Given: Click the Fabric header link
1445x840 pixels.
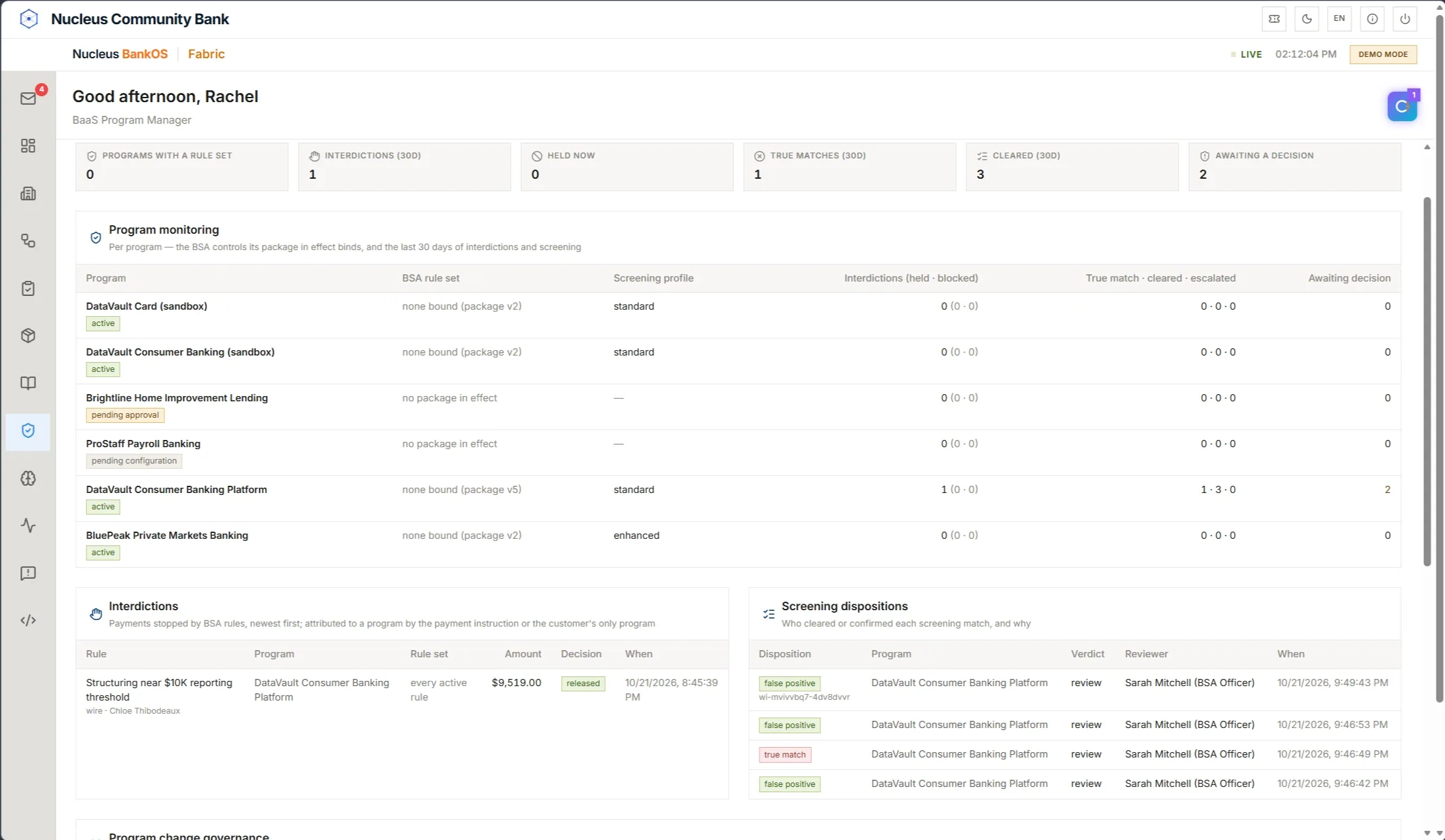Looking at the screenshot, I should point(206,54).
